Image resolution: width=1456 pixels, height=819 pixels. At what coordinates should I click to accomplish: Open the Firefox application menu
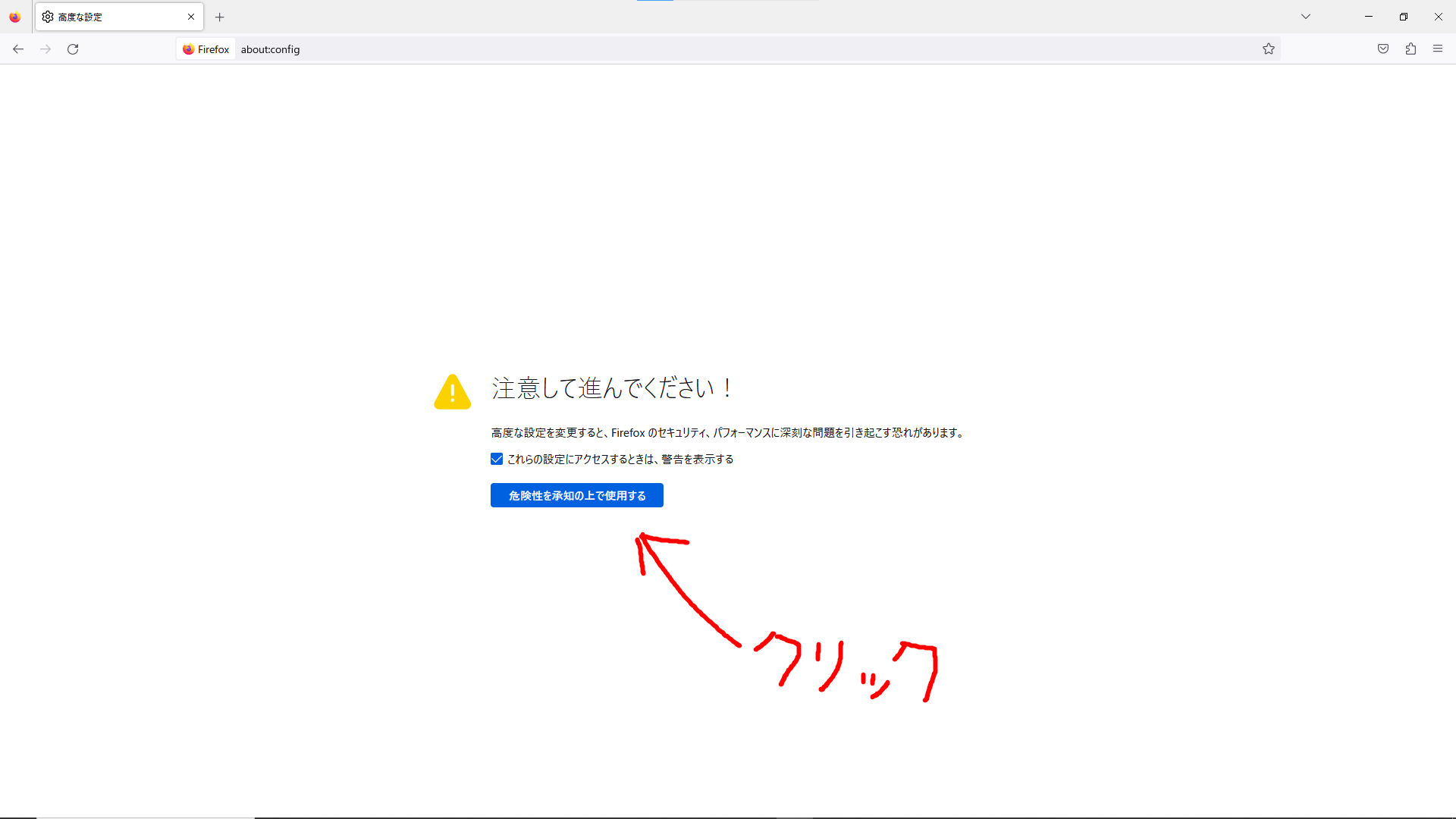1438,49
